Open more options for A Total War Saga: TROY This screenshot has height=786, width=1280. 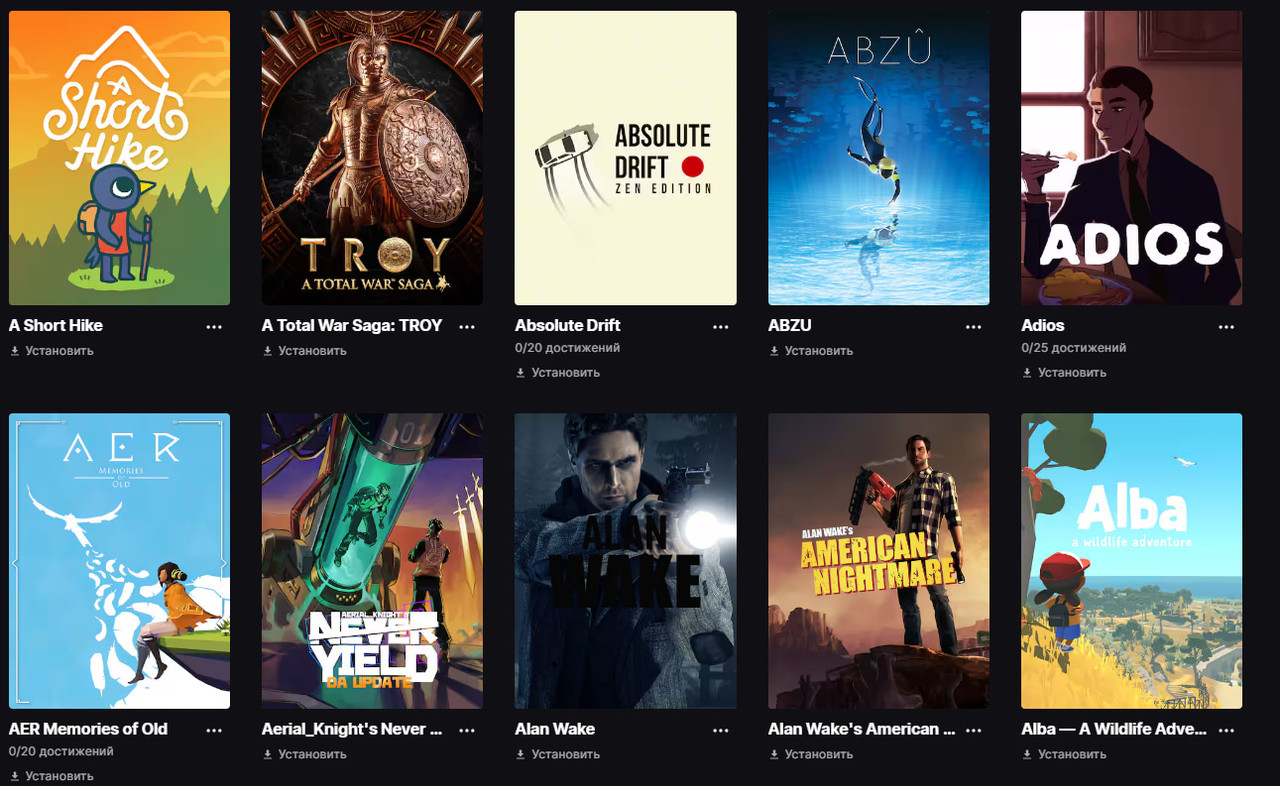pyautogui.click(x=467, y=326)
